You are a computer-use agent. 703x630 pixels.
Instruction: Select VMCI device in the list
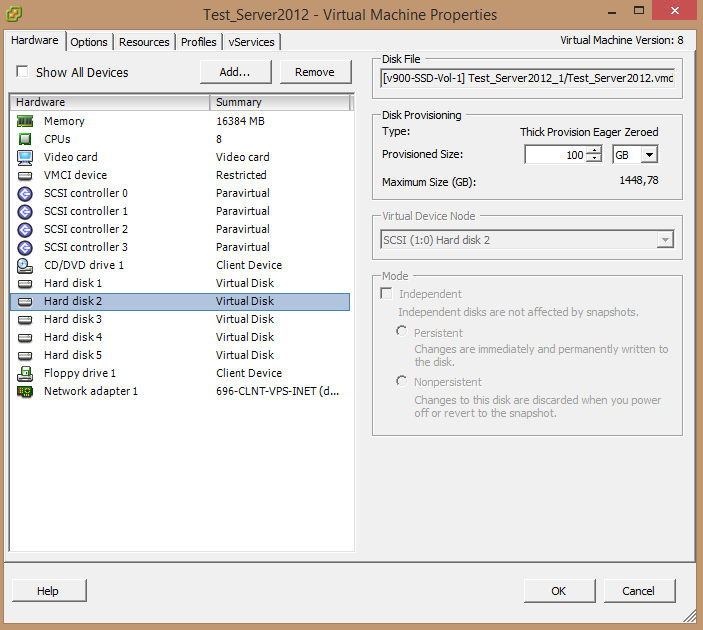[x=75, y=175]
